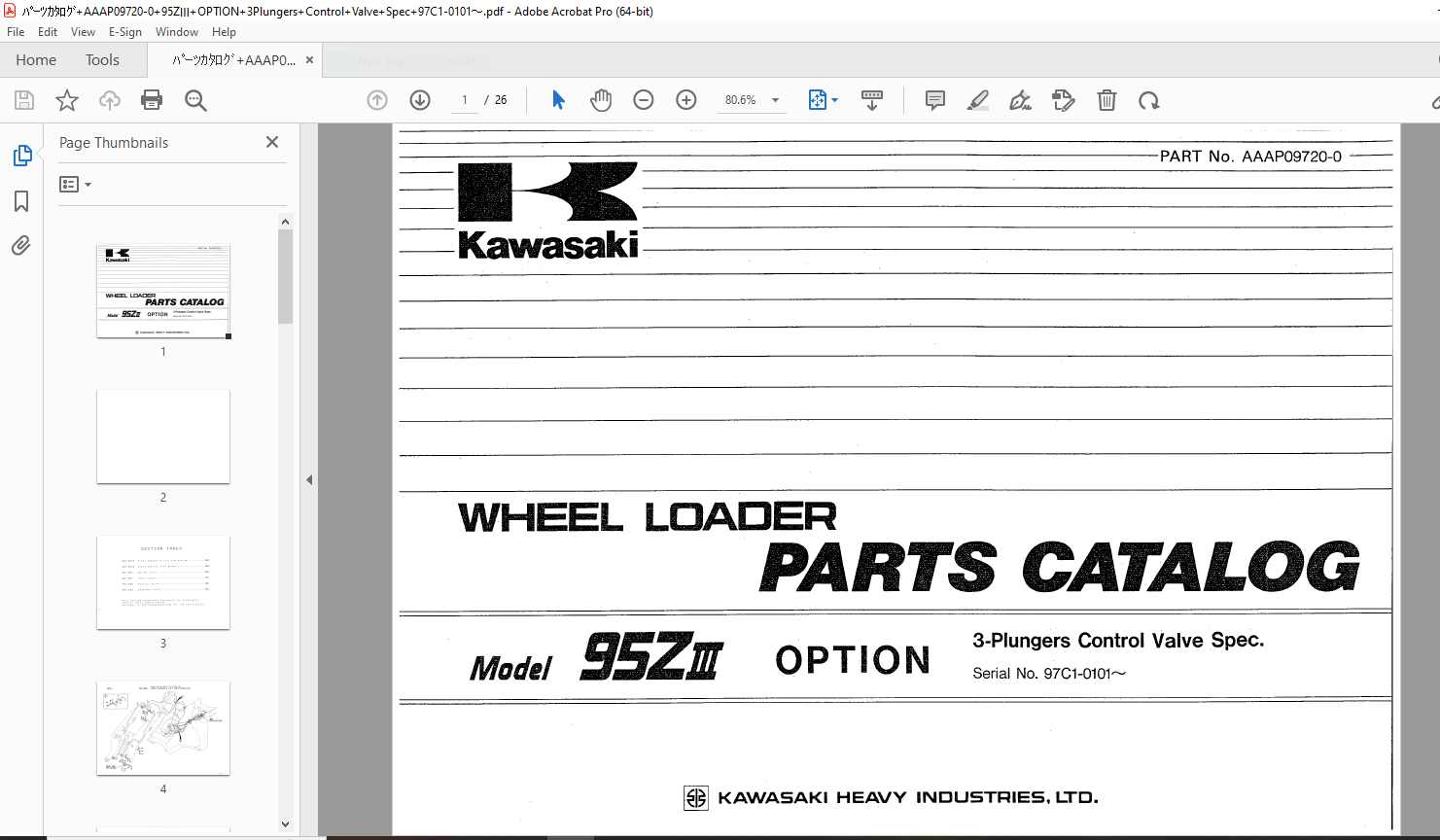Viewport: 1440px width, 840px height.
Task: Click the 80.6% zoom value field
Action: coord(741,100)
